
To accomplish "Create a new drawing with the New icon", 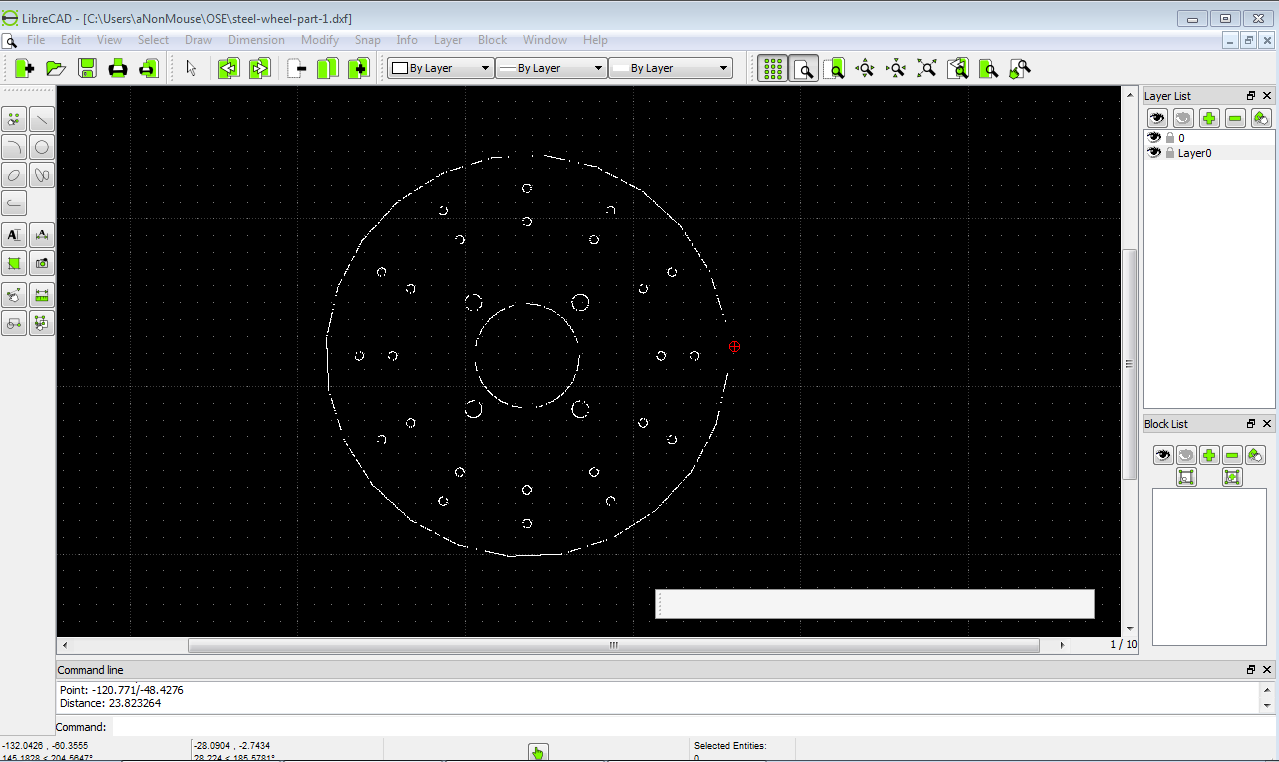I will pos(25,68).
